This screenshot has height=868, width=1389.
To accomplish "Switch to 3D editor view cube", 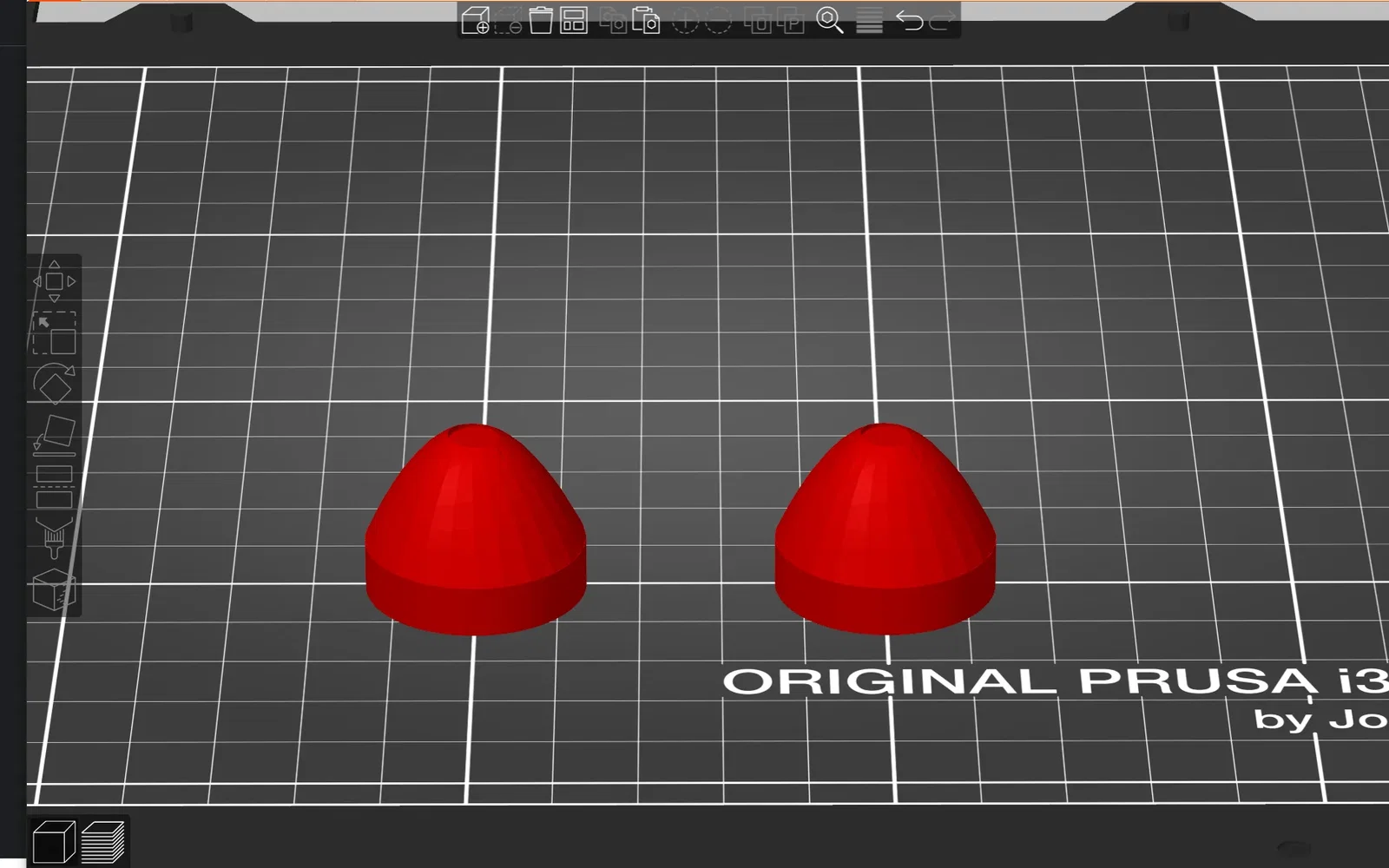I will 54,842.
